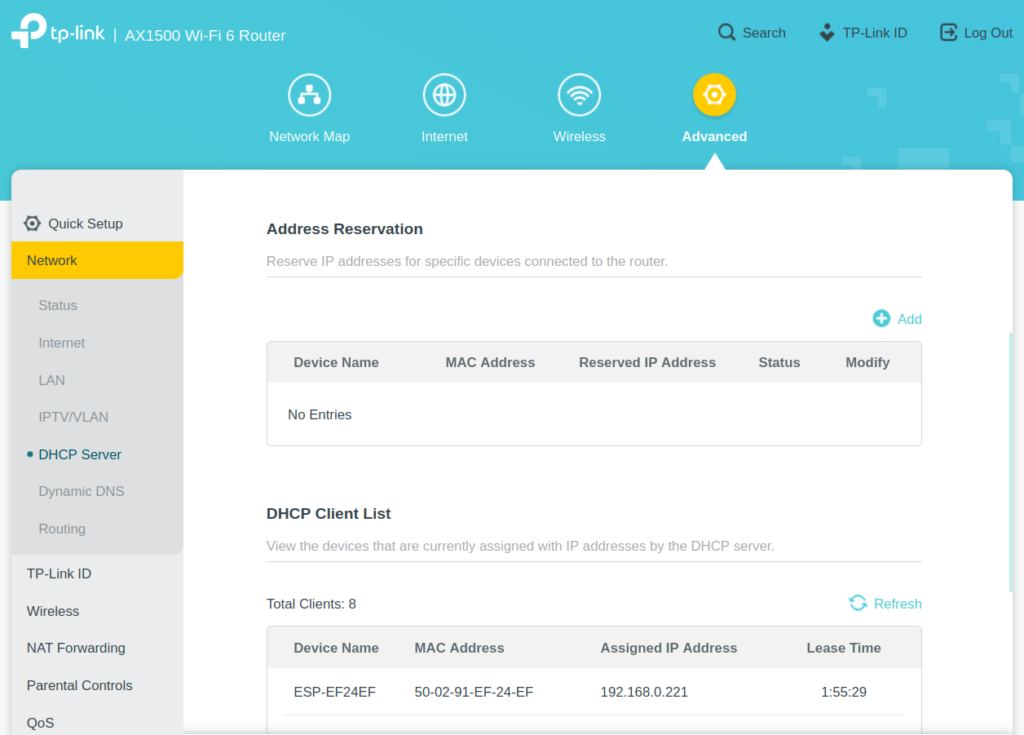Screen dimensions: 1024x735
Task: Click reservation table Device Name header
Action: coord(336,363)
